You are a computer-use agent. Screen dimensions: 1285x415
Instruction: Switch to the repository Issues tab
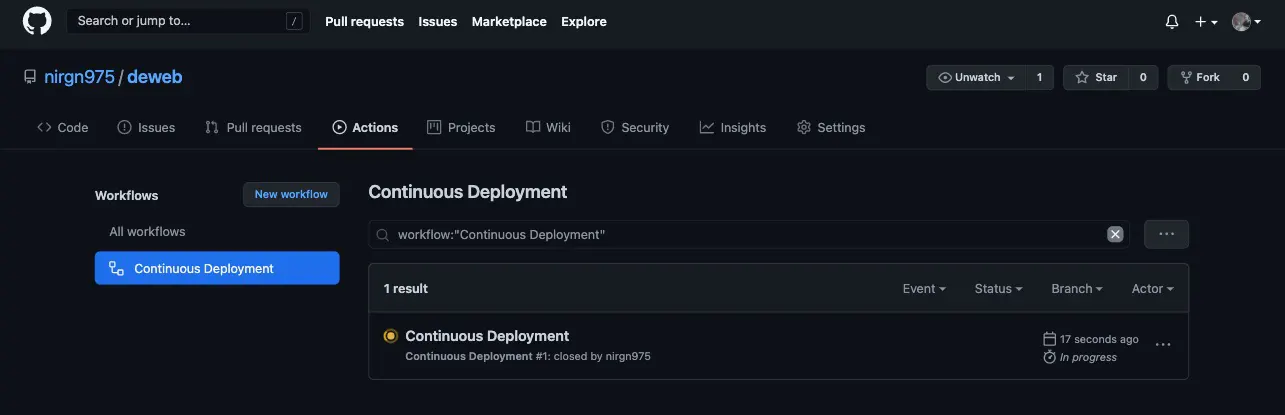(x=146, y=127)
